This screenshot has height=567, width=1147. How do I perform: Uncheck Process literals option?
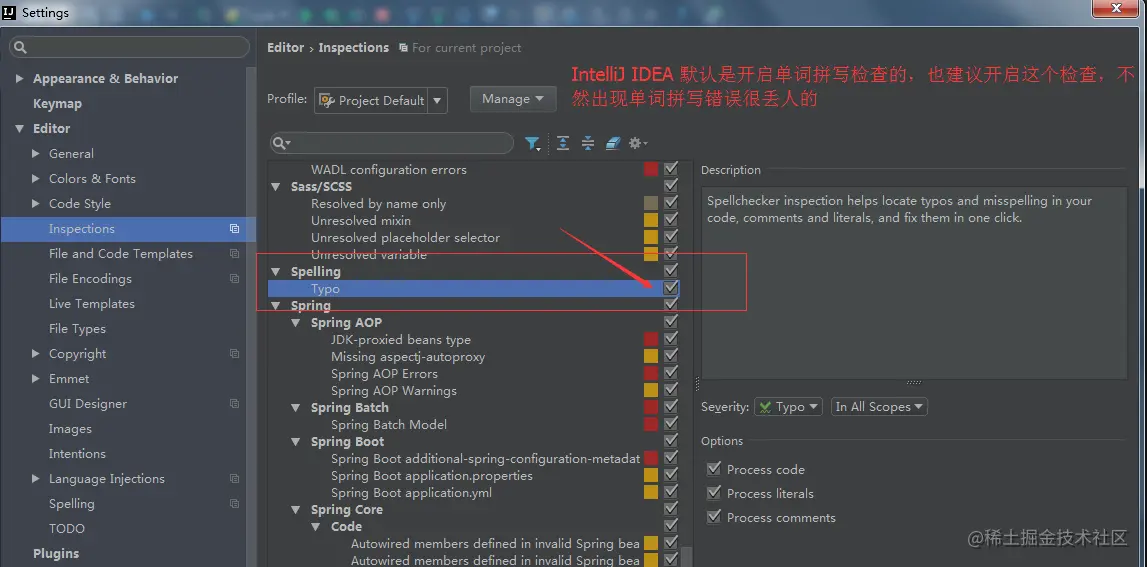(x=714, y=493)
